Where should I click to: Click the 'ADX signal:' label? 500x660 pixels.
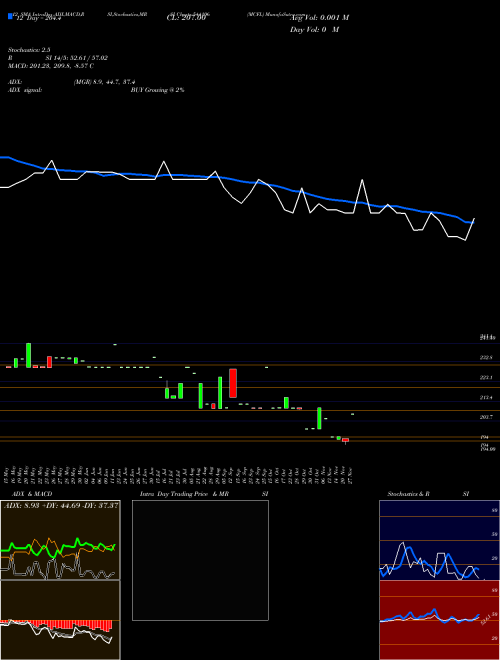coord(25,90)
